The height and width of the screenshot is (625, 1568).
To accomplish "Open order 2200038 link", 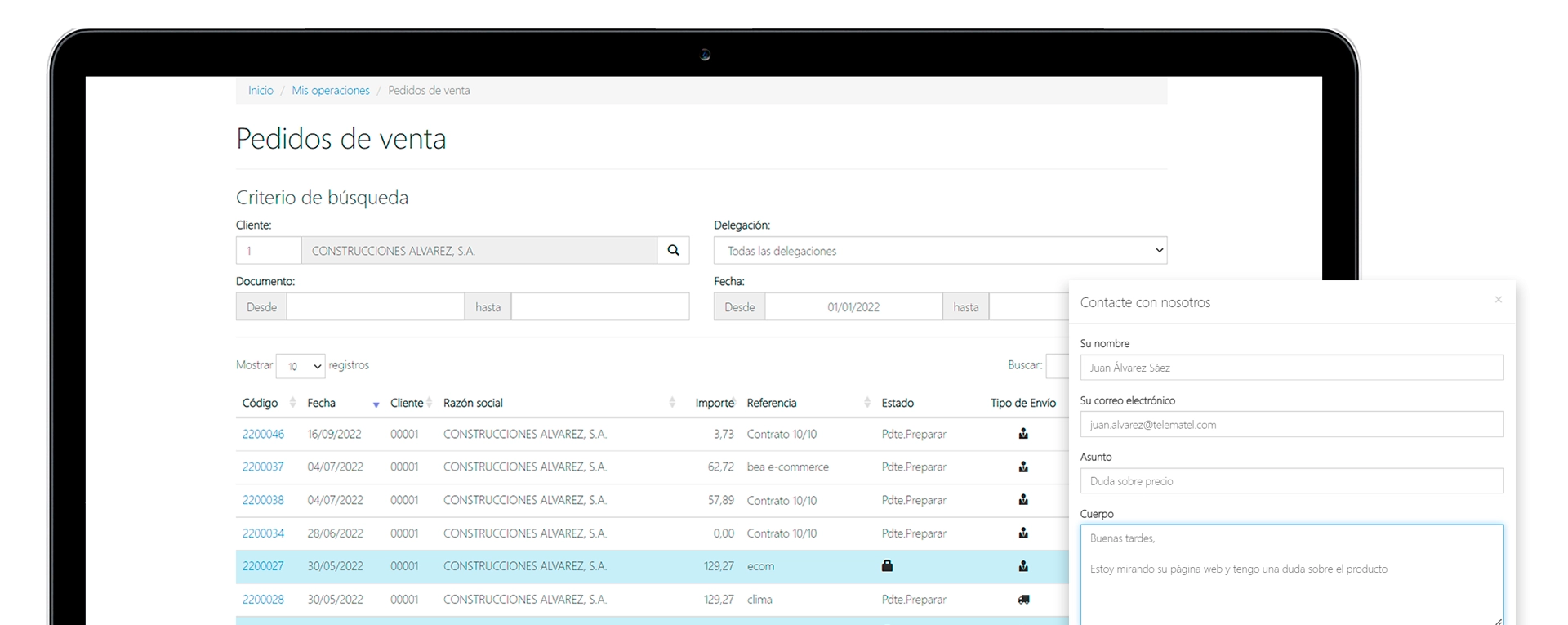I will point(263,500).
